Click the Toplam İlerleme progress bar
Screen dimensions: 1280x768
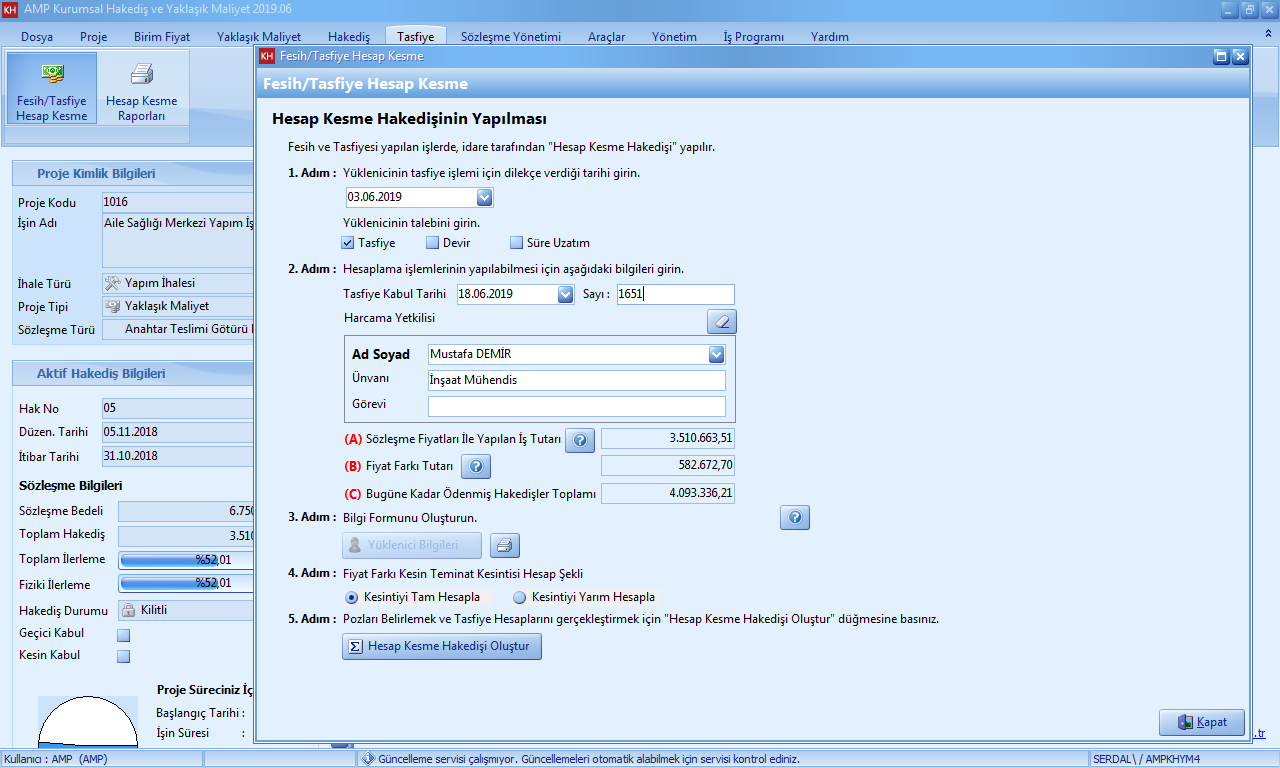[x=185, y=560]
